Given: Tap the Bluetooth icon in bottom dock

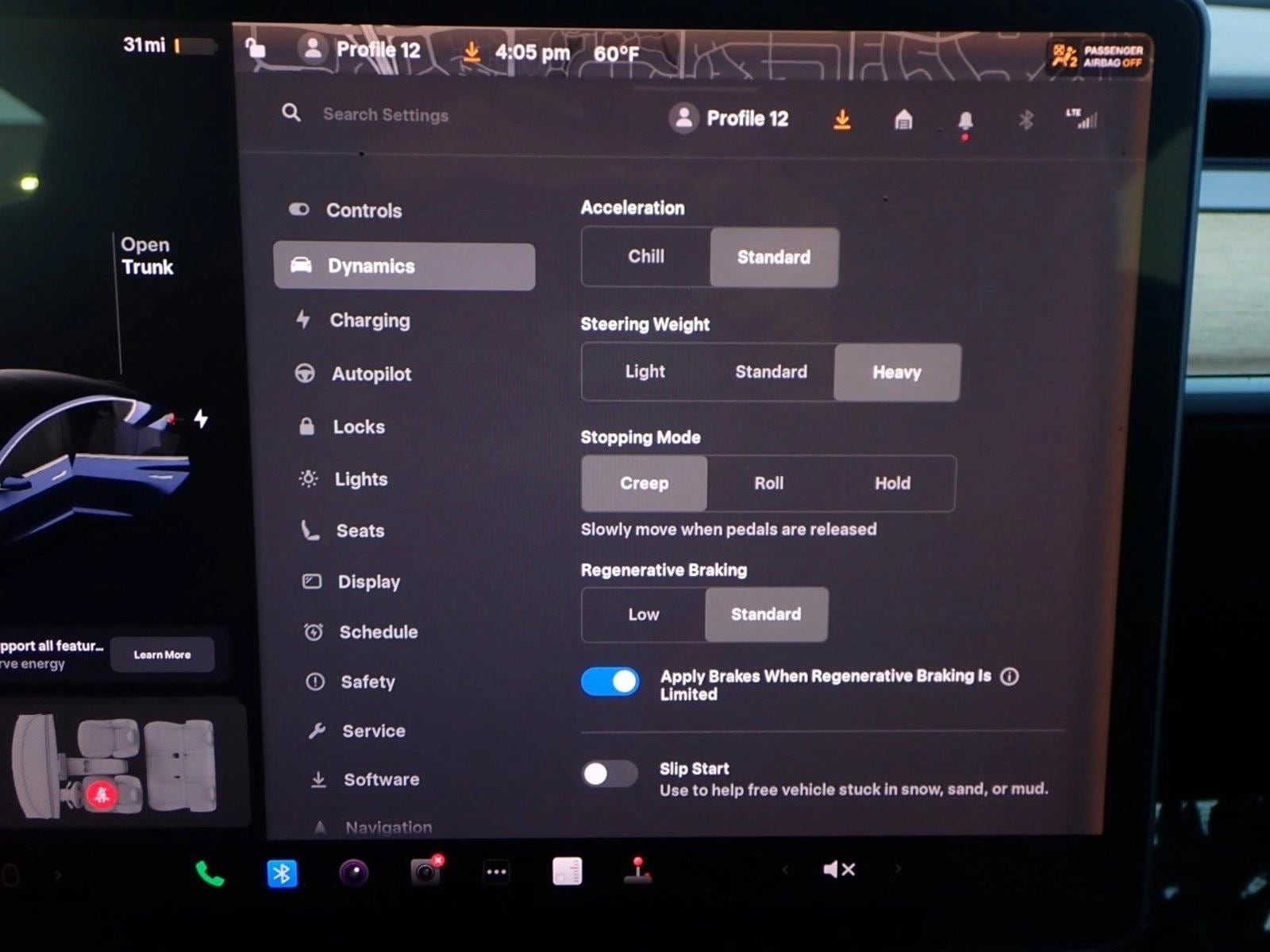Looking at the screenshot, I should [x=282, y=873].
